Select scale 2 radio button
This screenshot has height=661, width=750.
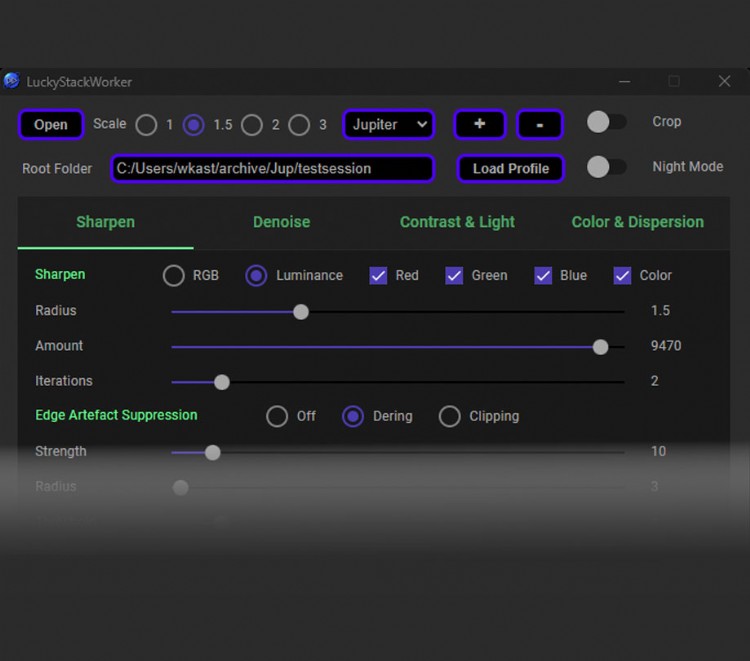(x=252, y=125)
